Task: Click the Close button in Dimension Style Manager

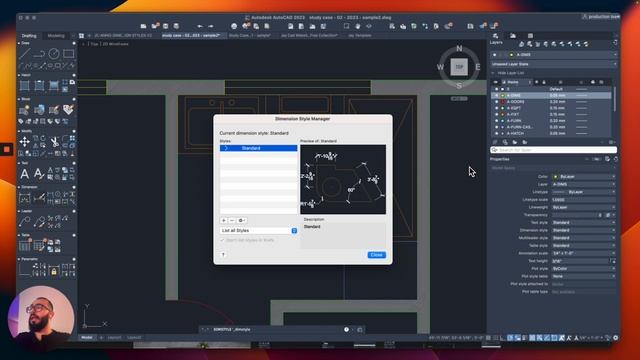Action: point(376,255)
